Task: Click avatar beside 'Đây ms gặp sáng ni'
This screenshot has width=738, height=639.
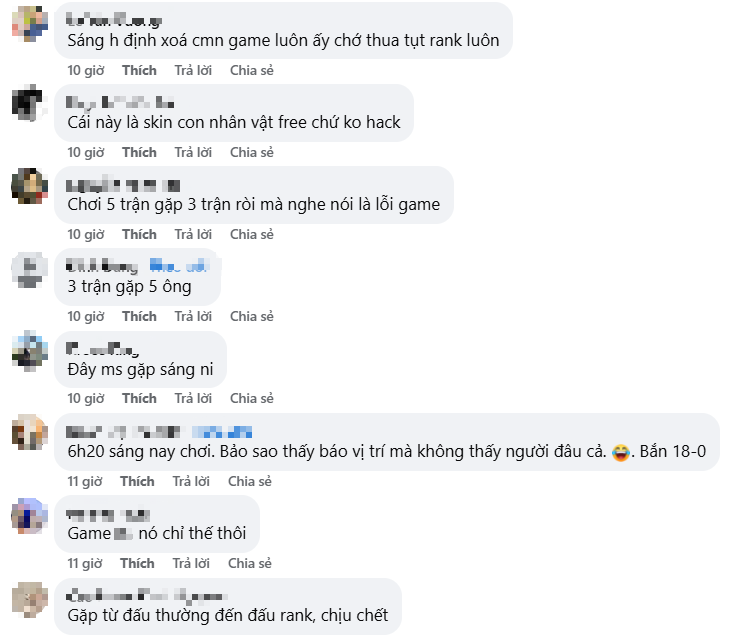Action: click(x=30, y=352)
